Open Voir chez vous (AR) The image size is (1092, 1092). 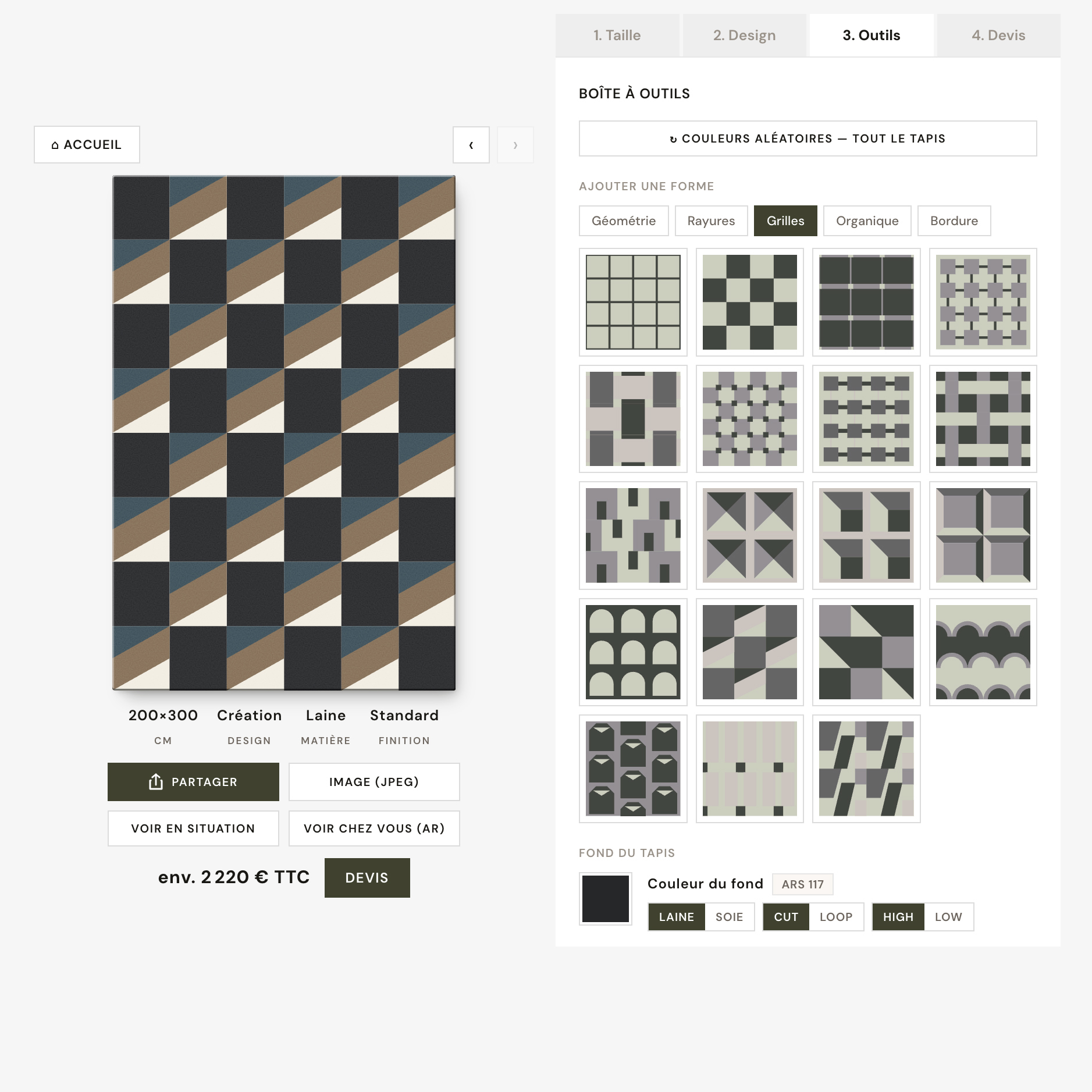click(374, 828)
